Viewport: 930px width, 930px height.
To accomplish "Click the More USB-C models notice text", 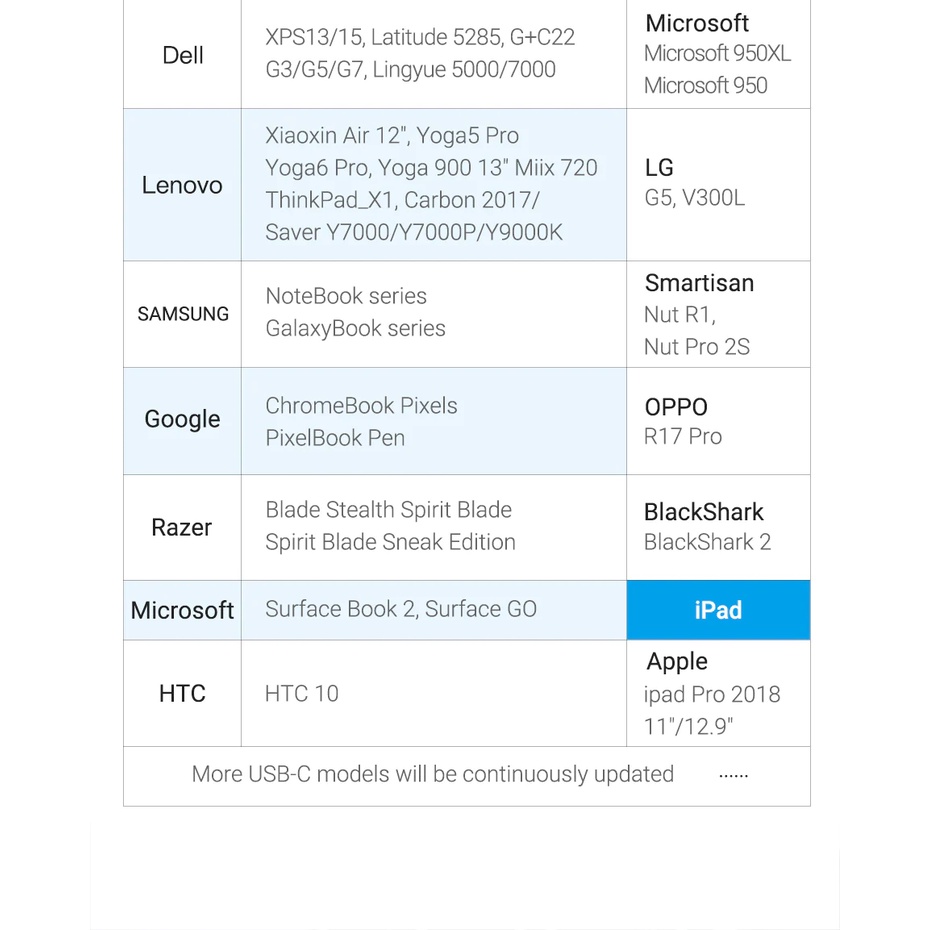I will 432,774.
